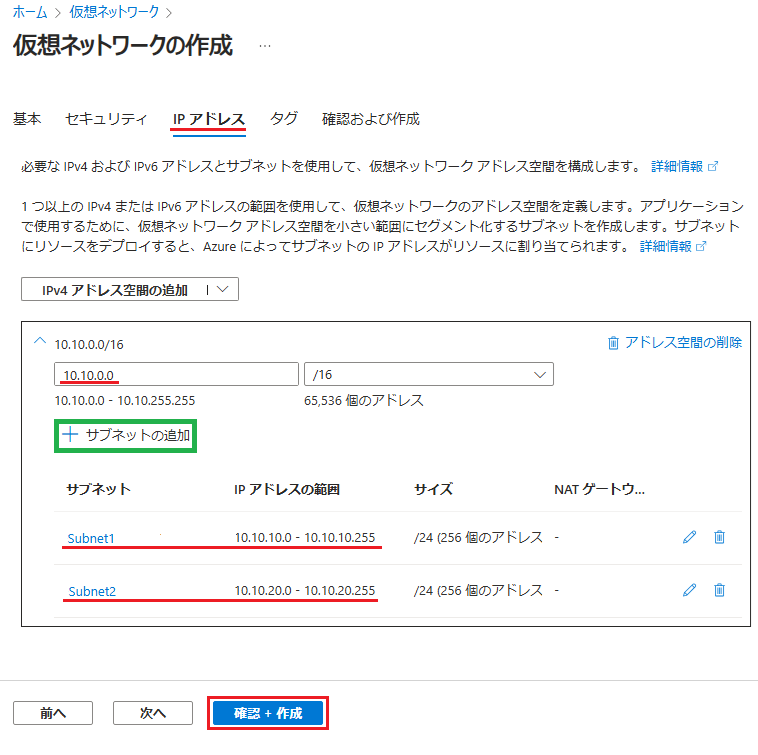Image resolution: width=758 pixels, height=755 pixels.
Task: Click the 65,536 個のアドレス text
Action: click(x=364, y=401)
